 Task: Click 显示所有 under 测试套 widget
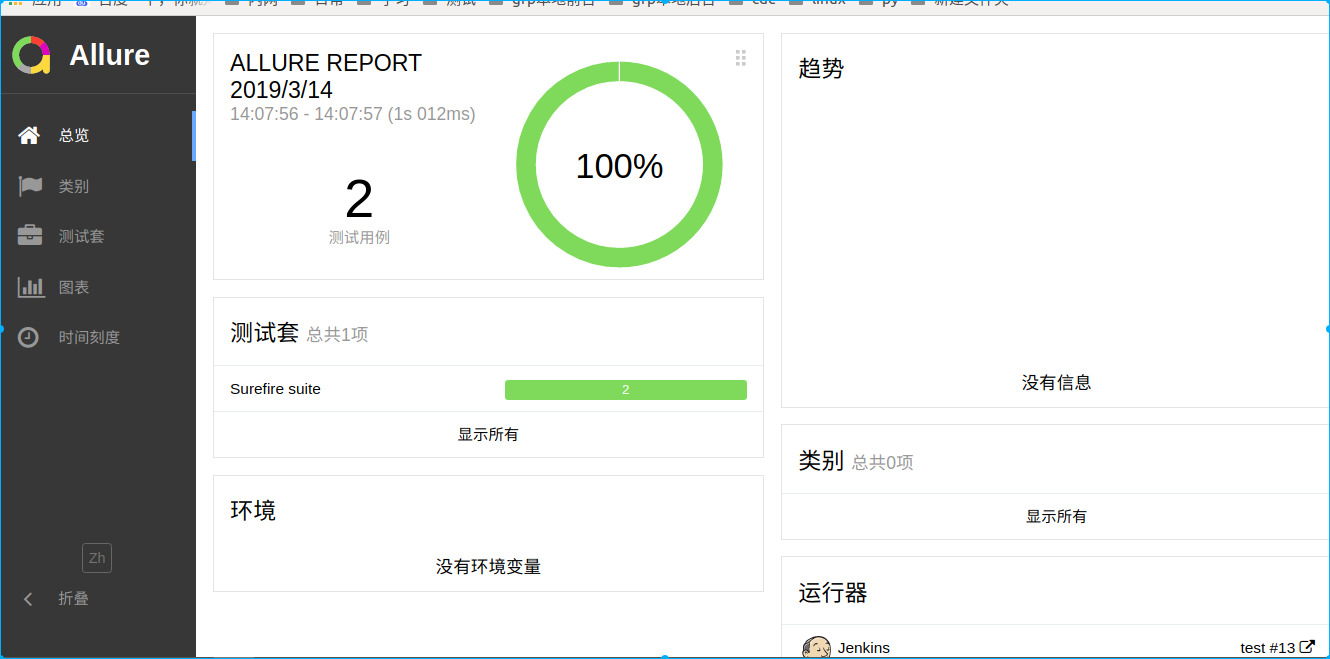click(x=488, y=435)
